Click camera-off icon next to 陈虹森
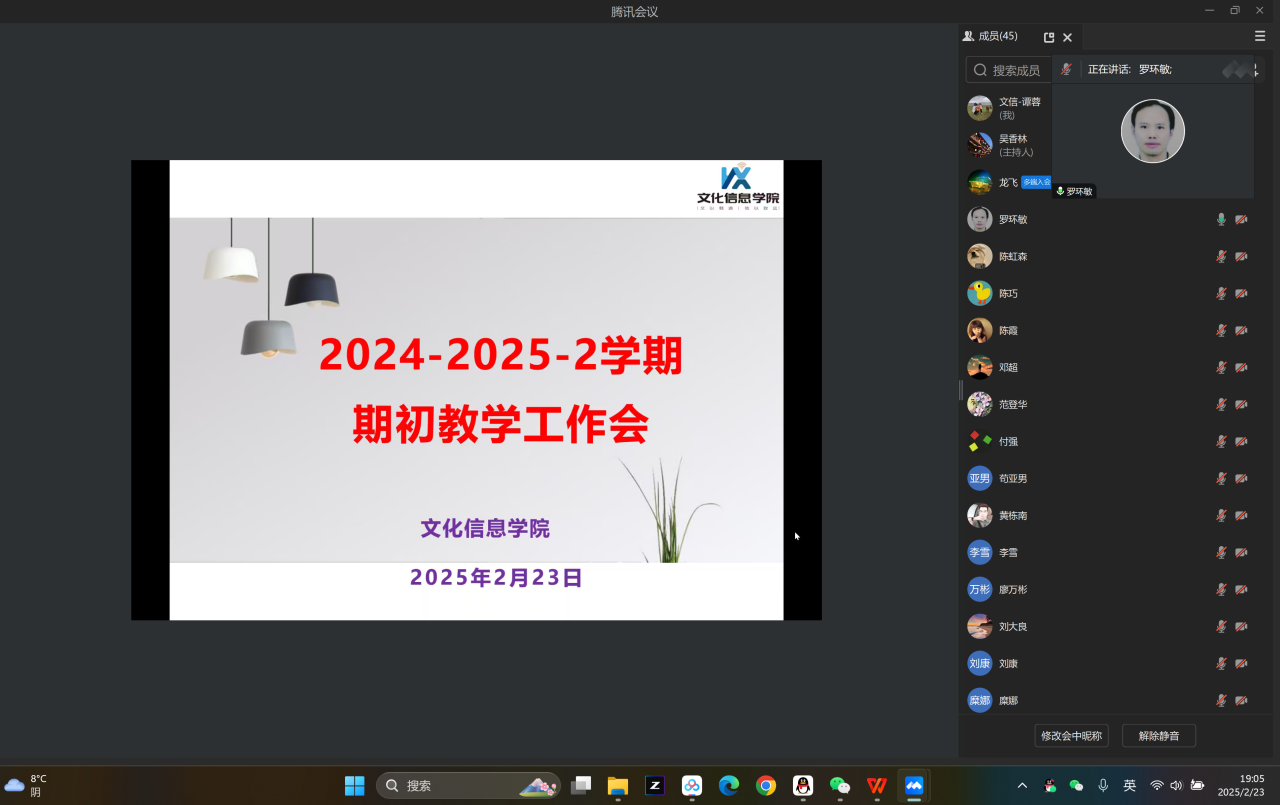The image size is (1280, 805). click(x=1241, y=257)
